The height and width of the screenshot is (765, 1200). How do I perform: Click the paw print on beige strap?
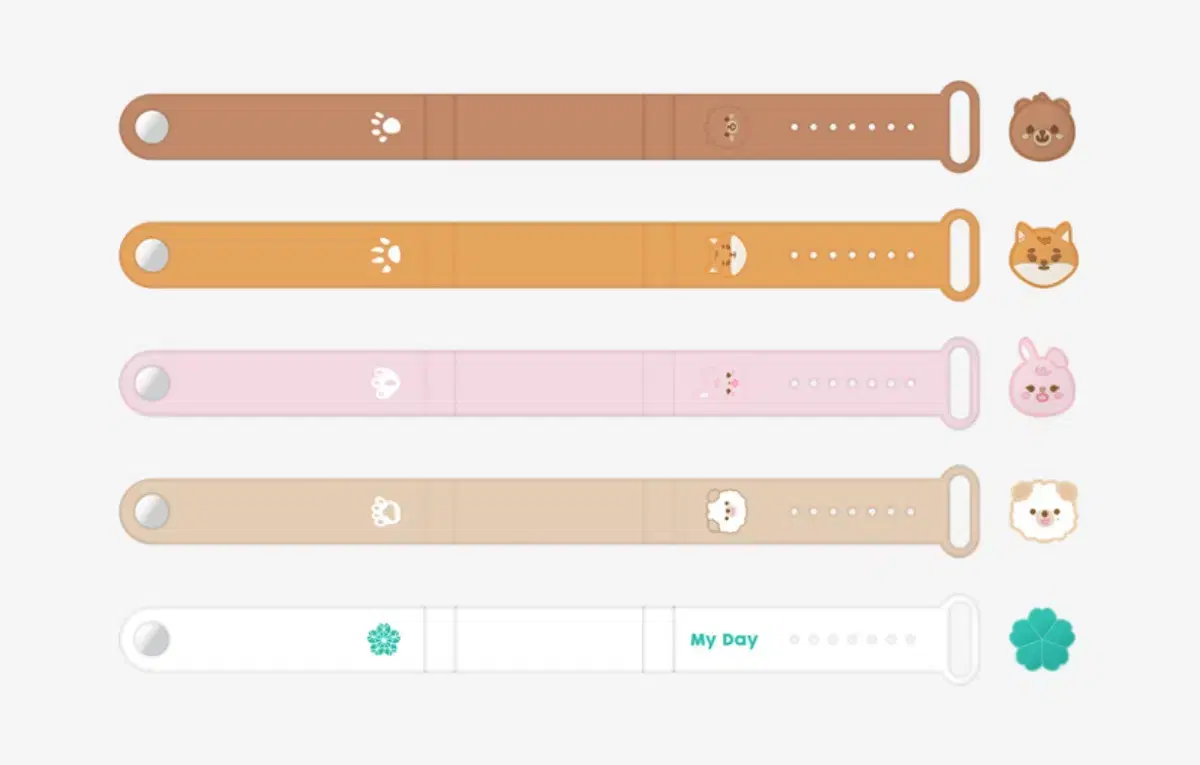coord(386,511)
